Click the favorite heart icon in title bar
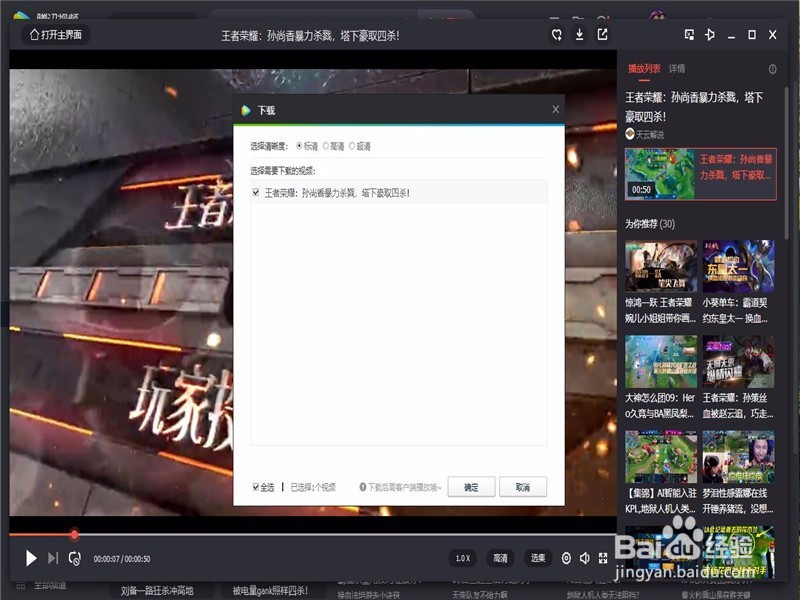Viewport: 800px width, 600px height. coord(557,35)
